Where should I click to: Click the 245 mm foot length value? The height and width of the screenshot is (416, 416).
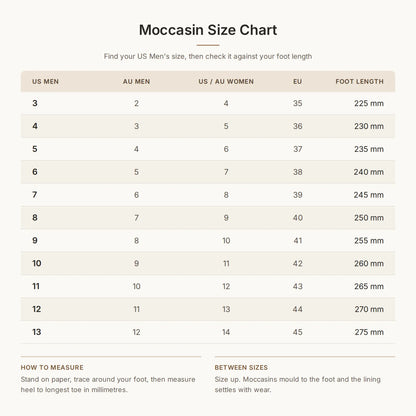point(369,195)
